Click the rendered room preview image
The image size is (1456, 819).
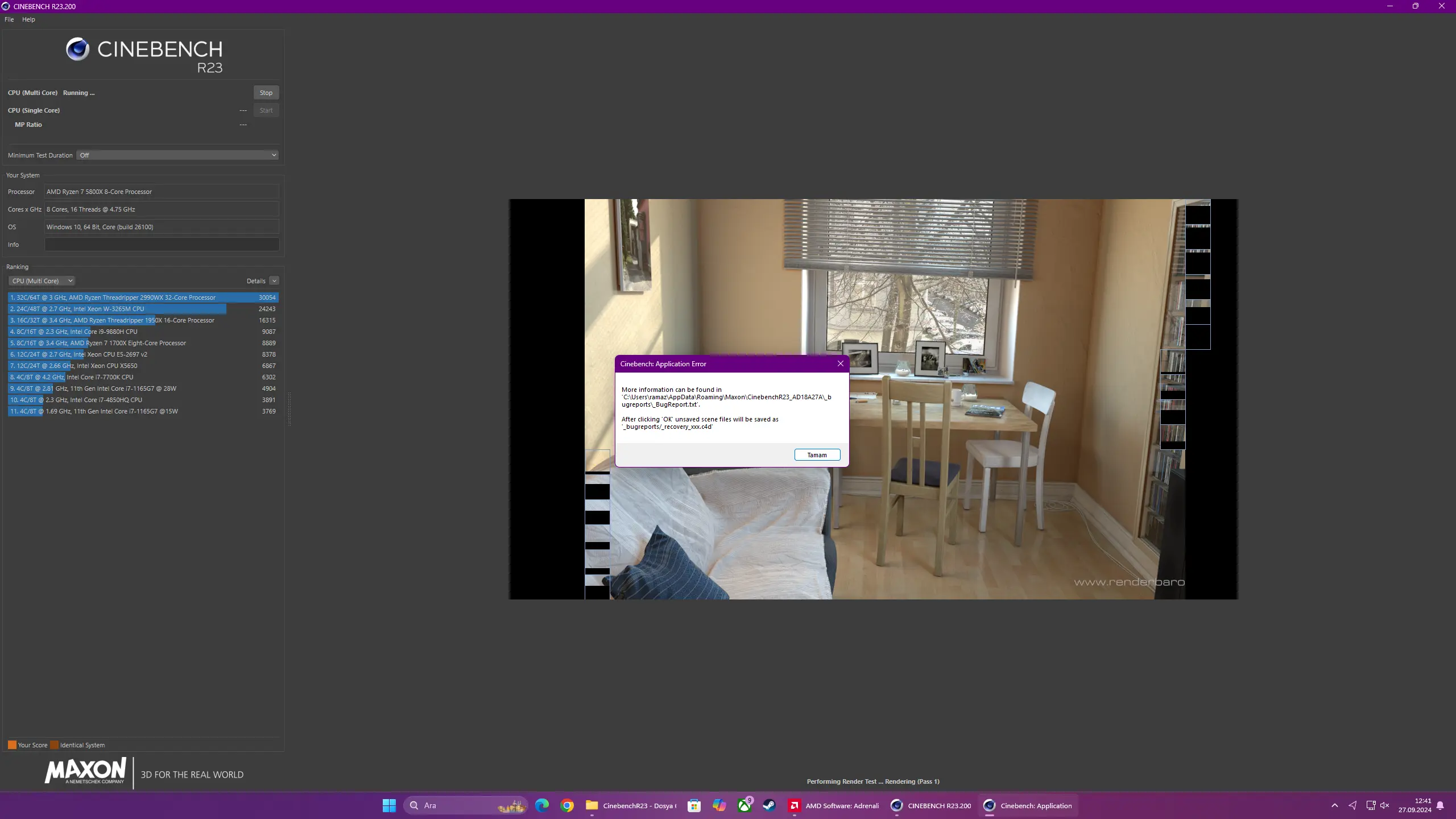(x=873, y=399)
